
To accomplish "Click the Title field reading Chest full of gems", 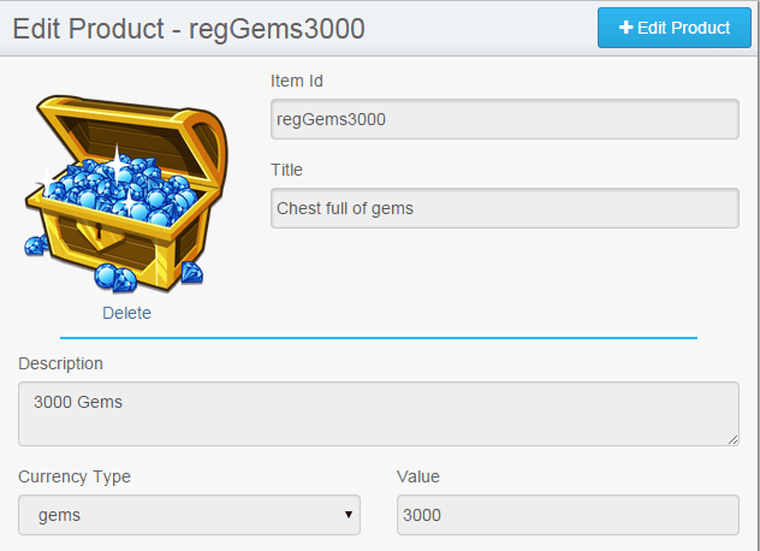I will [505, 208].
